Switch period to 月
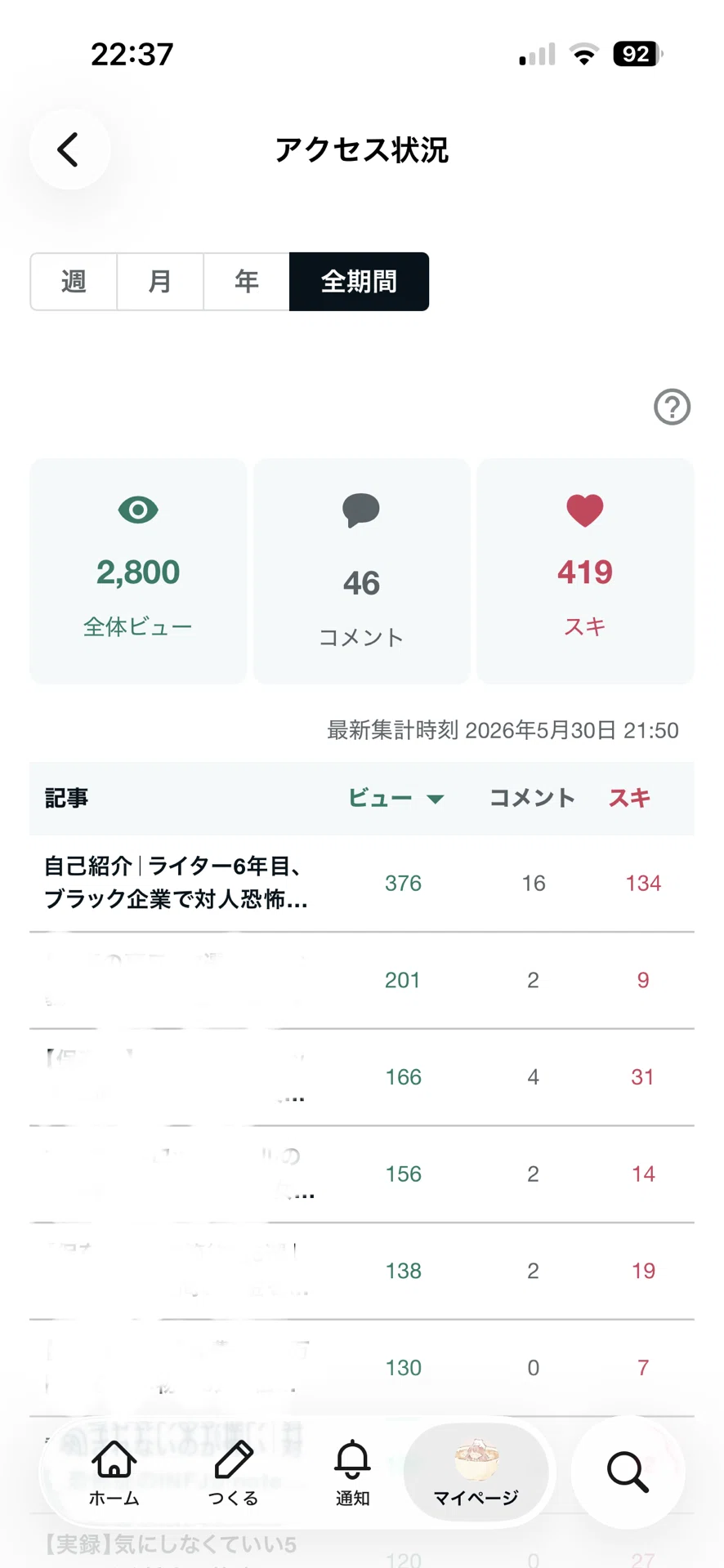 click(160, 282)
